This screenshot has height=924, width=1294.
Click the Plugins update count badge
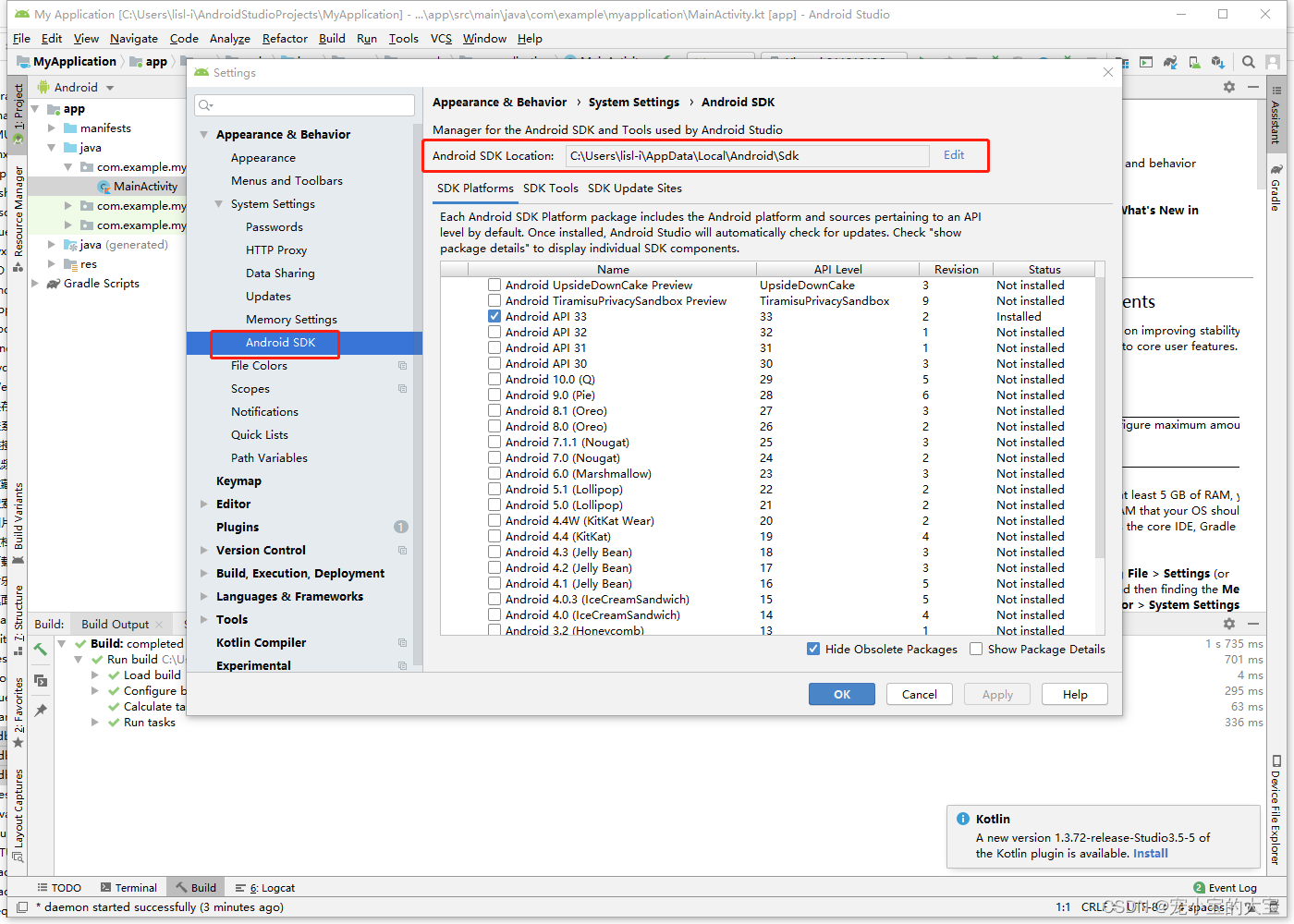pyautogui.click(x=401, y=527)
